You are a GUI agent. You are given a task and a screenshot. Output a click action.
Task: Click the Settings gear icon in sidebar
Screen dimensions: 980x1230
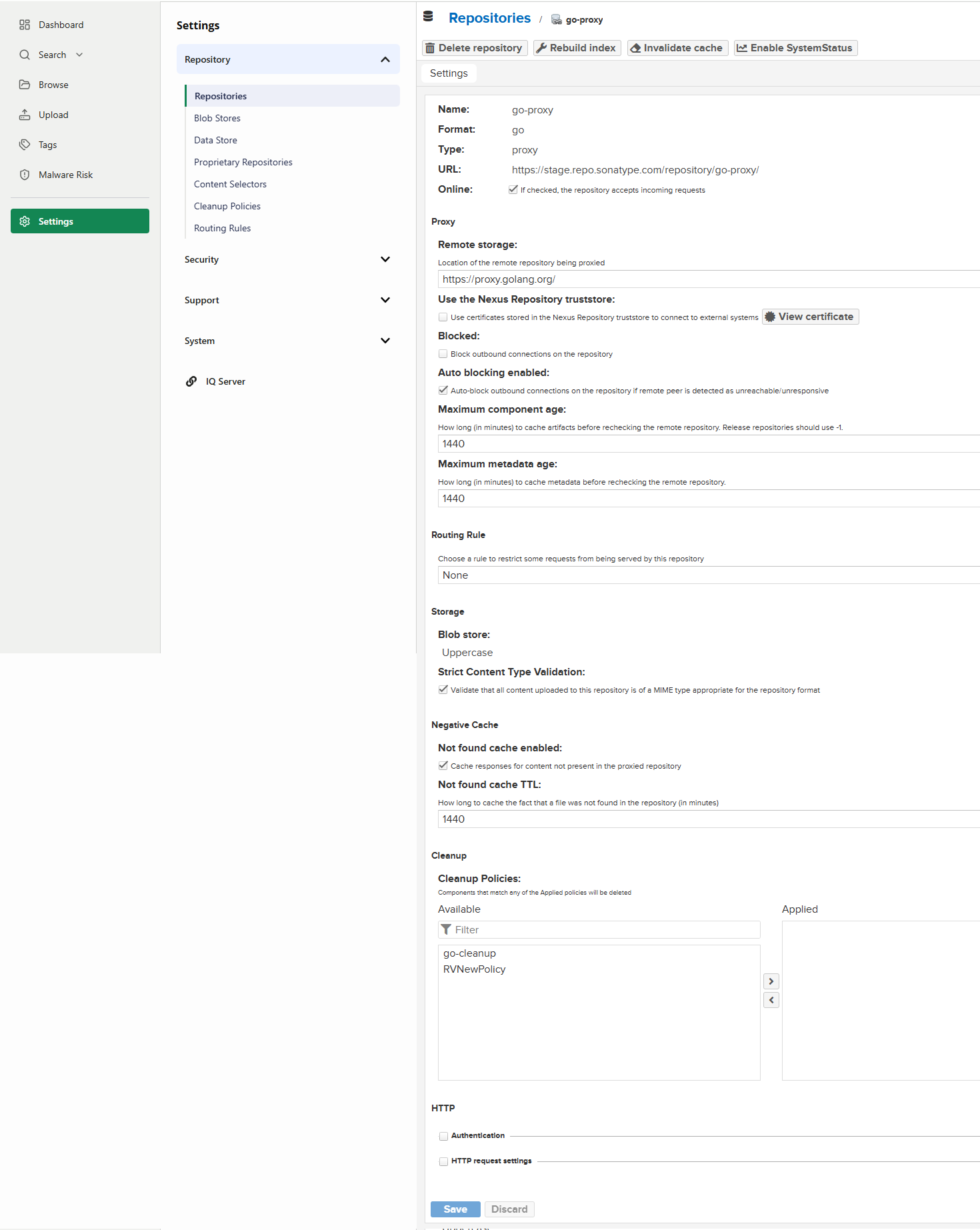(x=25, y=221)
